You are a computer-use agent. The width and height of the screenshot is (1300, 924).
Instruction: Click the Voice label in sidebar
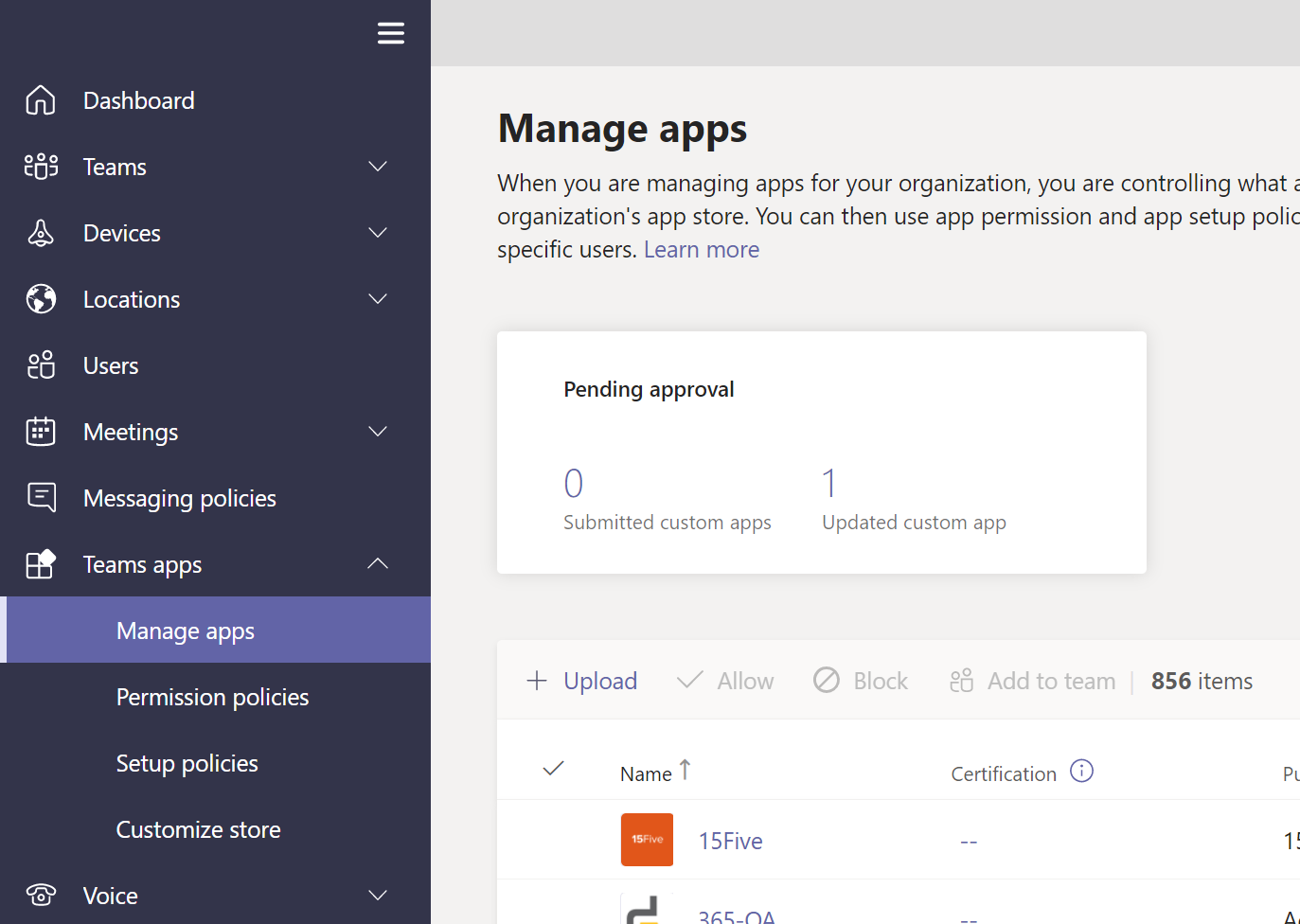tap(111, 896)
